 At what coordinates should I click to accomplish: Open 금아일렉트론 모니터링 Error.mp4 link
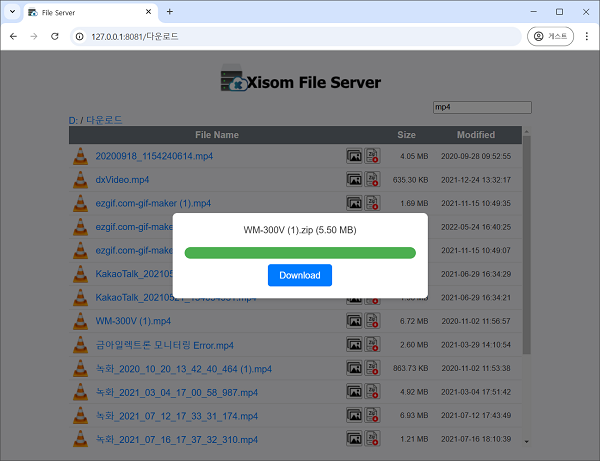[165, 345]
